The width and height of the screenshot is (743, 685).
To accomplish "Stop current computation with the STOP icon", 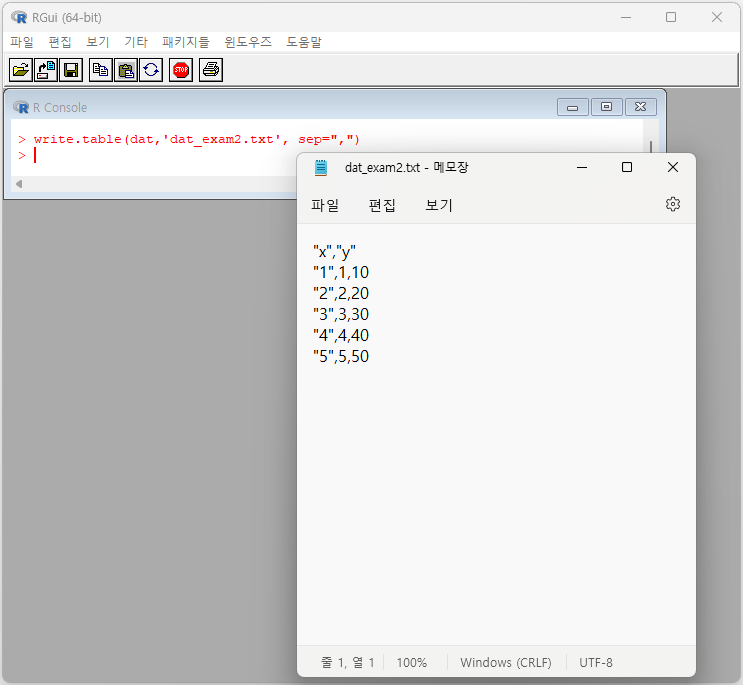I will point(181,70).
